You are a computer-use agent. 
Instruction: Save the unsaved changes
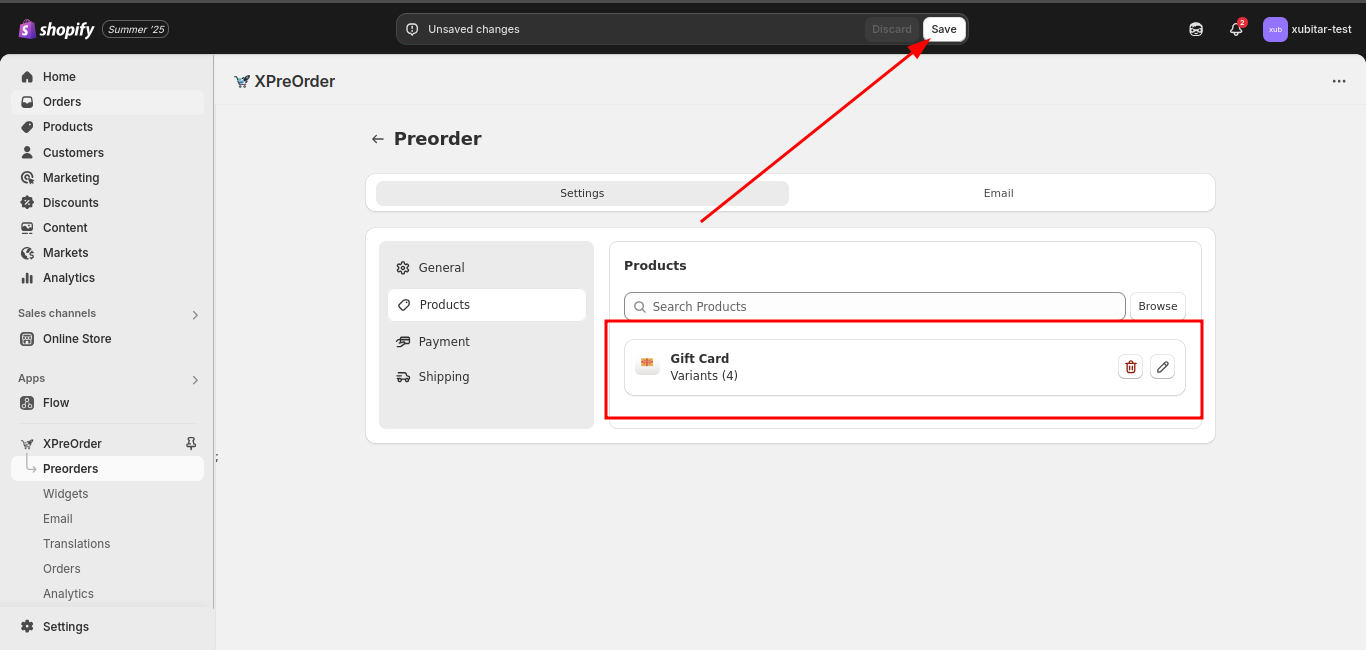pyautogui.click(x=943, y=29)
